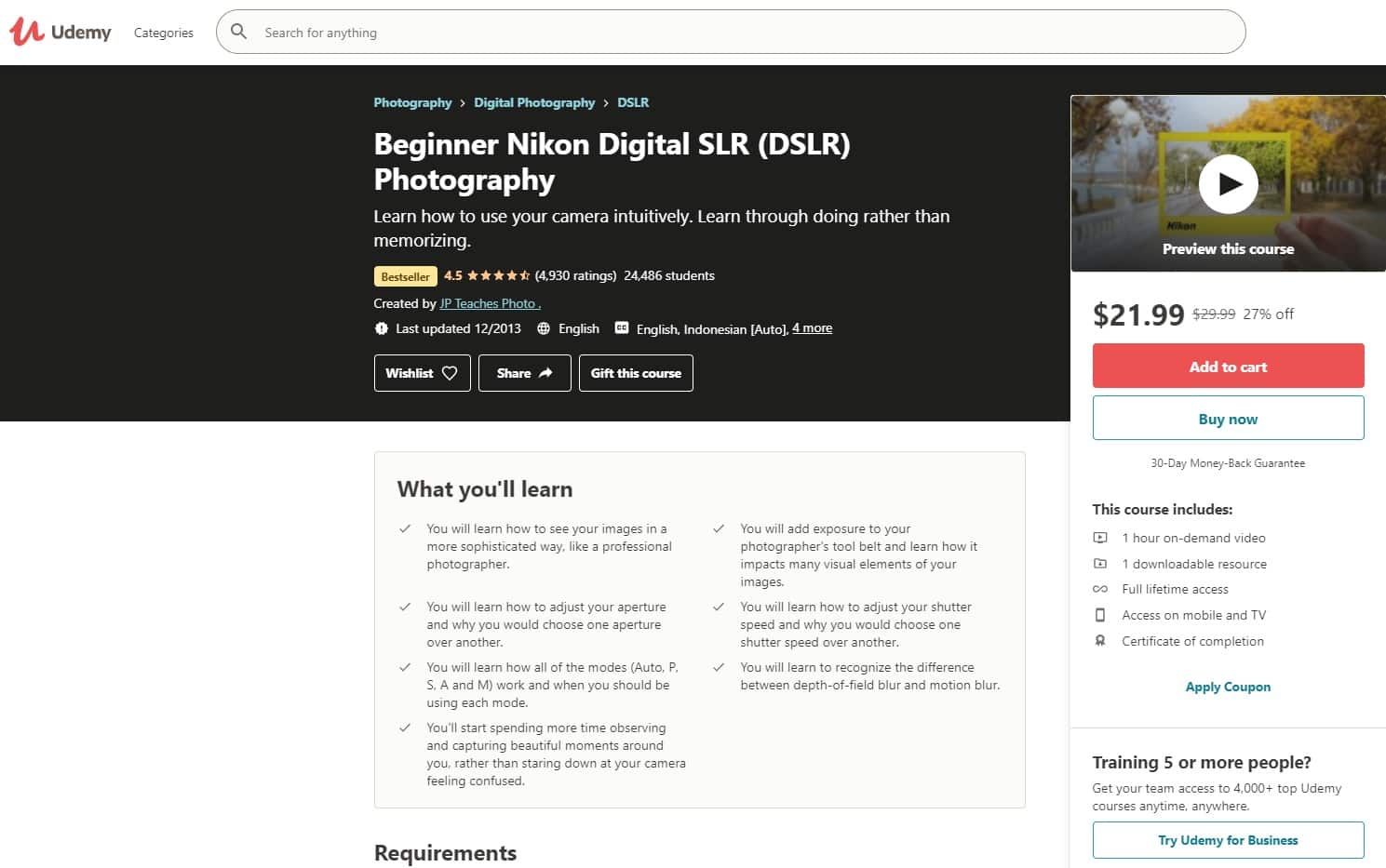The width and height of the screenshot is (1386, 868).
Task: Click the strikethrough $29.99 price
Action: [x=1214, y=314]
